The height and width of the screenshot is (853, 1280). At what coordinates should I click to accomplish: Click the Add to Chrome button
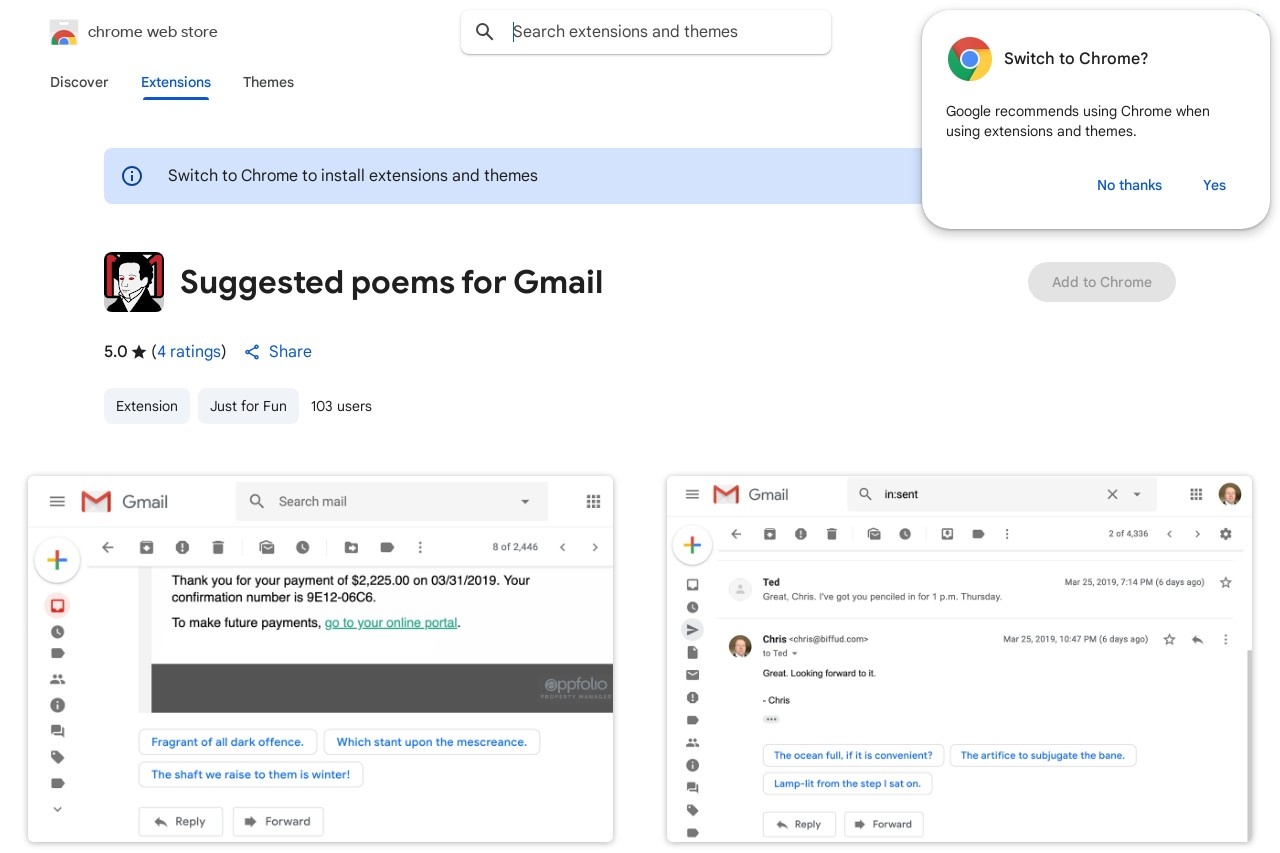tap(1102, 282)
